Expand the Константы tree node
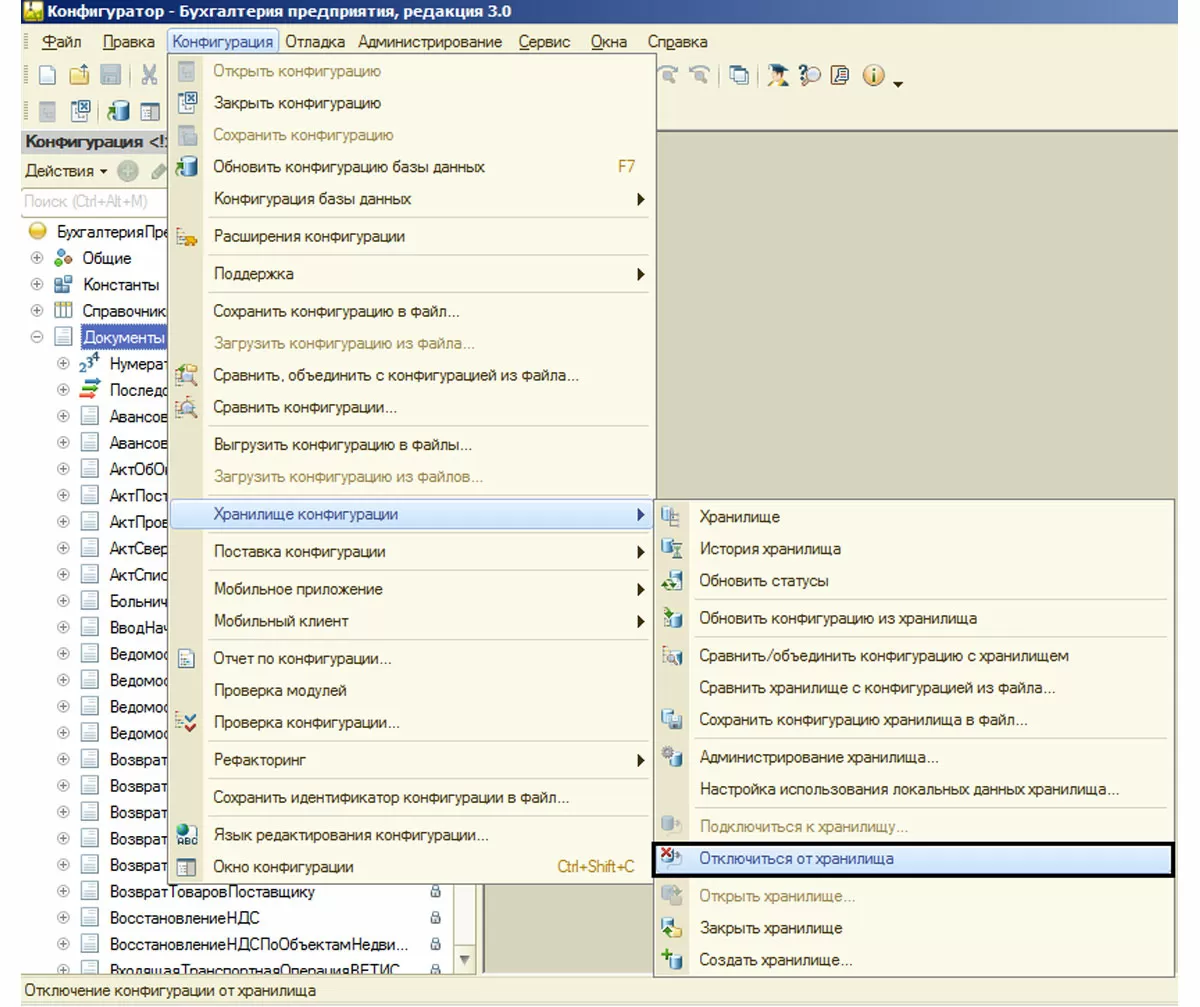This screenshot has height=1007, width=1200. tap(37, 285)
